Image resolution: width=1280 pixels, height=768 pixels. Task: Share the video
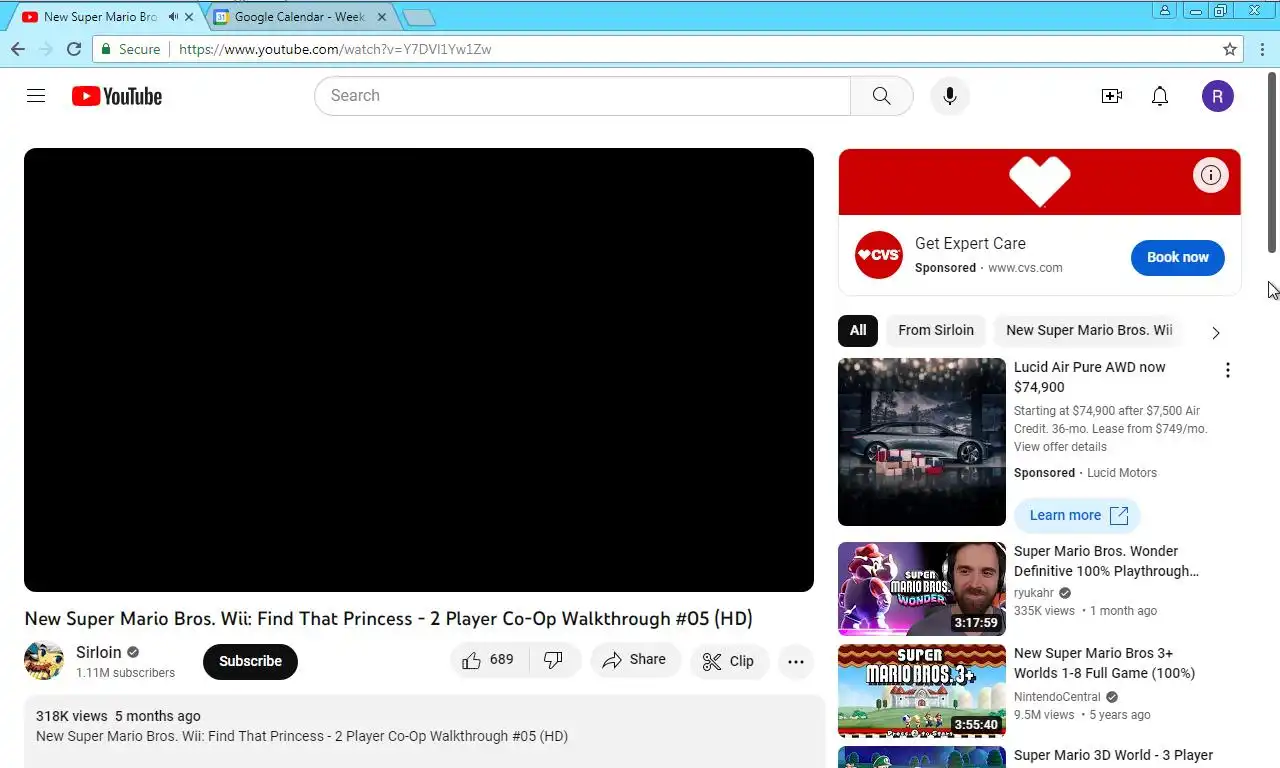635,660
